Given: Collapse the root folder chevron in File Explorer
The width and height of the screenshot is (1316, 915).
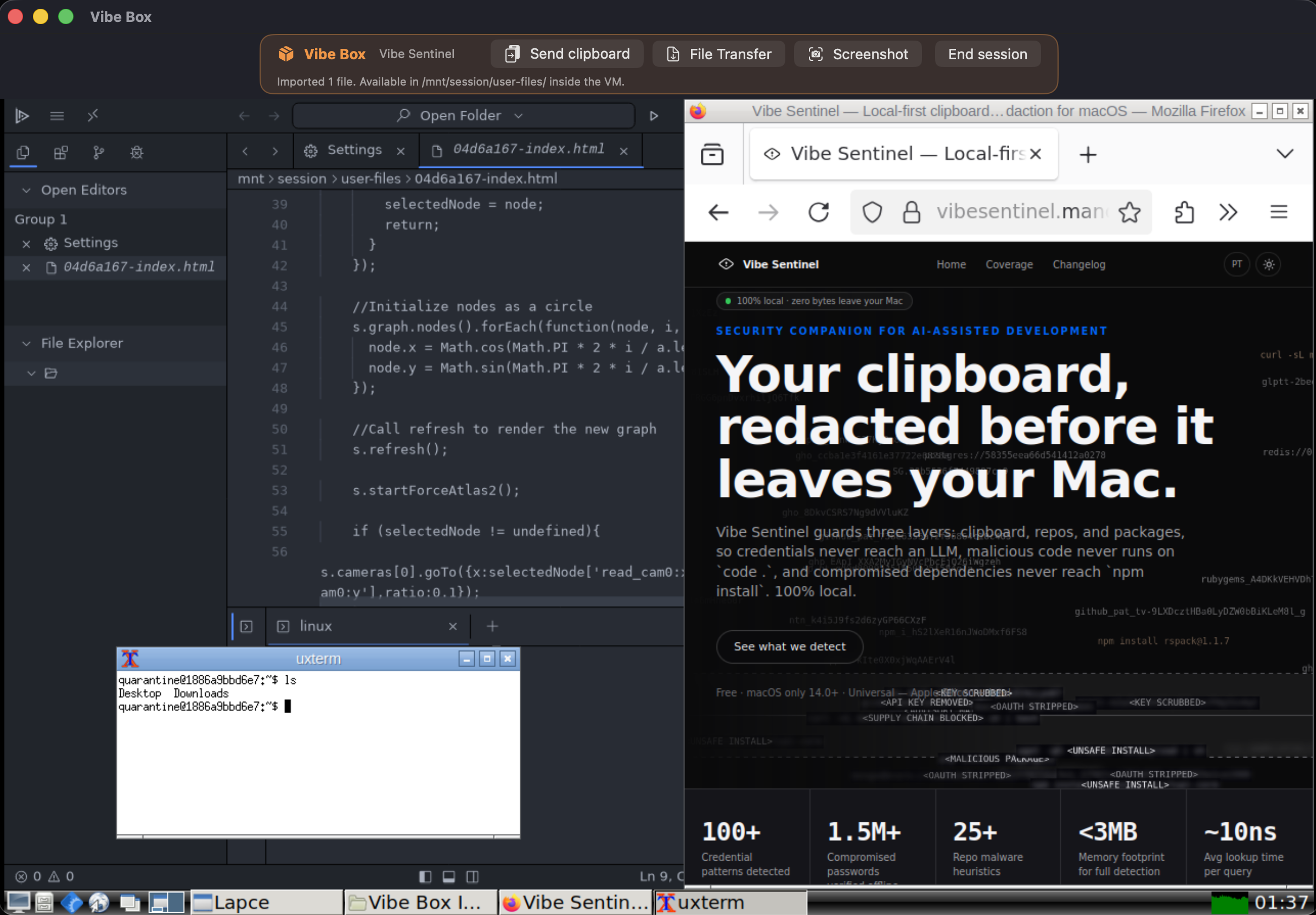Looking at the screenshot, I should click(x=31, y=374).
